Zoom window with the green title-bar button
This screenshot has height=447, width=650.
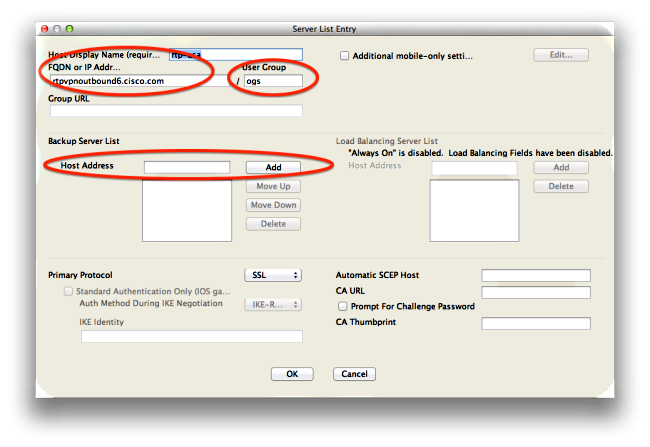pyautogui.click(x=69, y=29)
